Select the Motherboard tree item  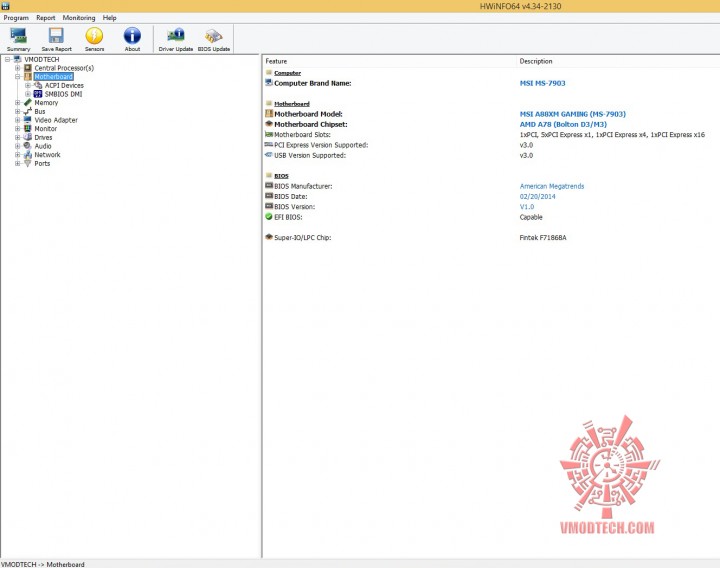pyautogui.click(x=53, y=77)
